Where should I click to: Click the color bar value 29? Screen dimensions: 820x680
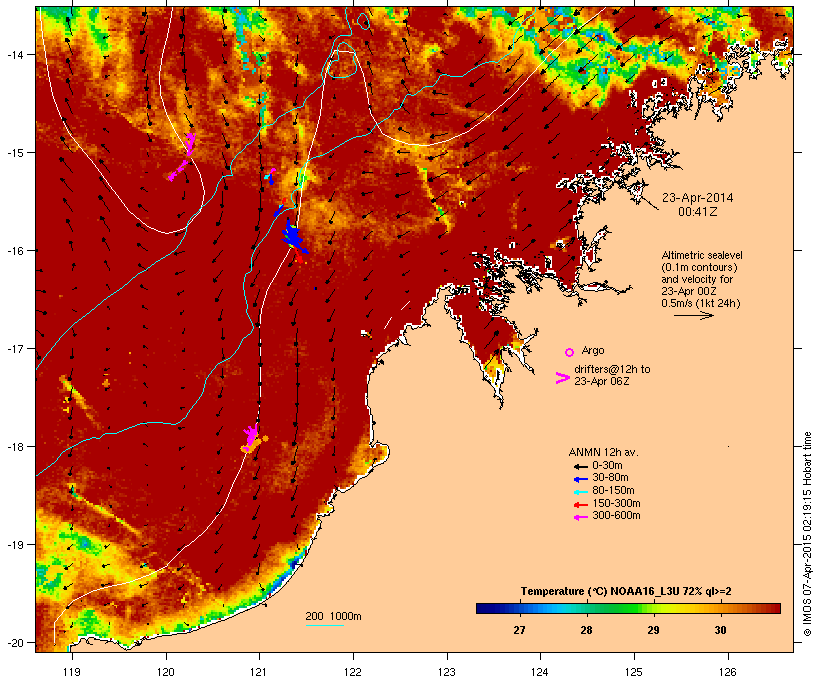click(653, 630)
